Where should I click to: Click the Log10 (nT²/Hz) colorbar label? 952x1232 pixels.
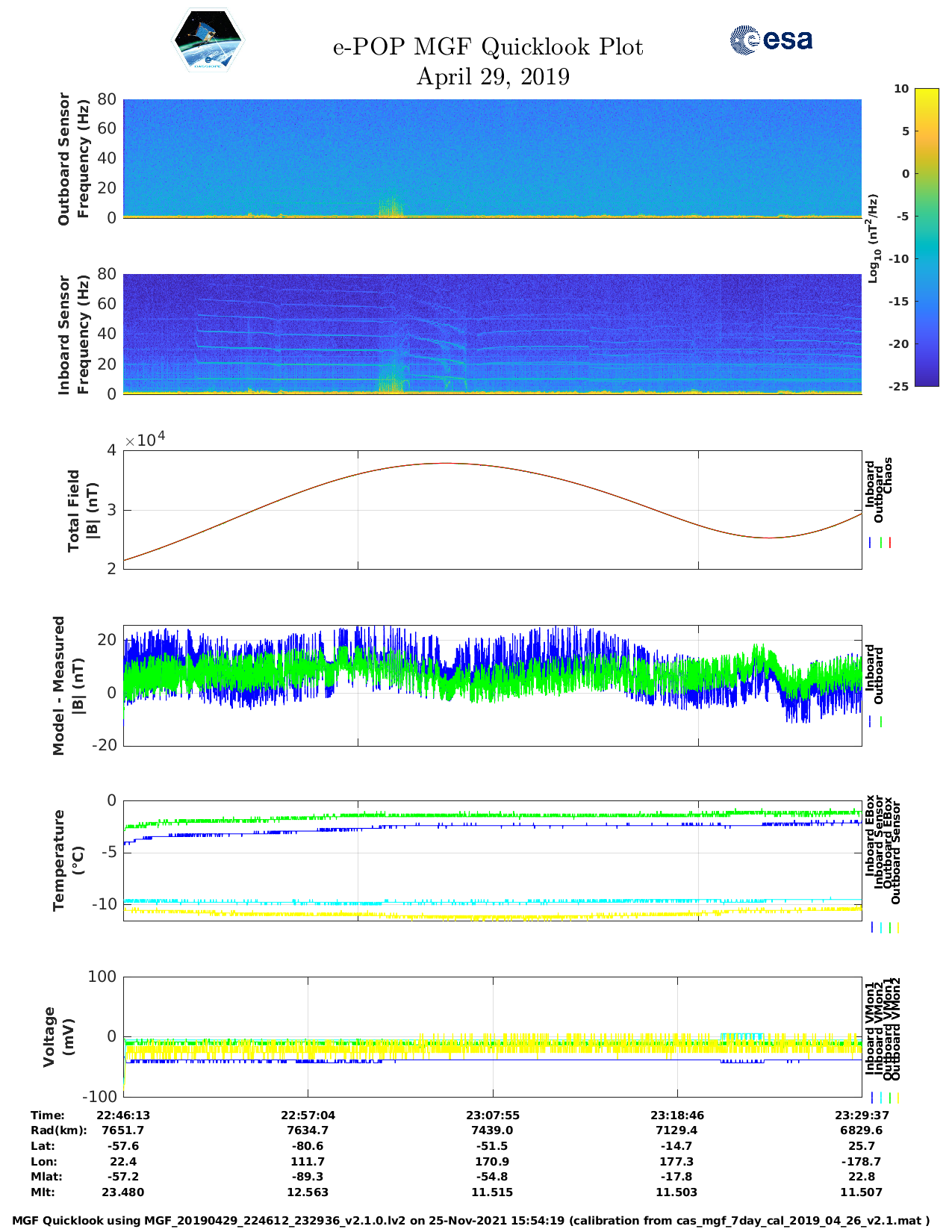coord(873,238)
